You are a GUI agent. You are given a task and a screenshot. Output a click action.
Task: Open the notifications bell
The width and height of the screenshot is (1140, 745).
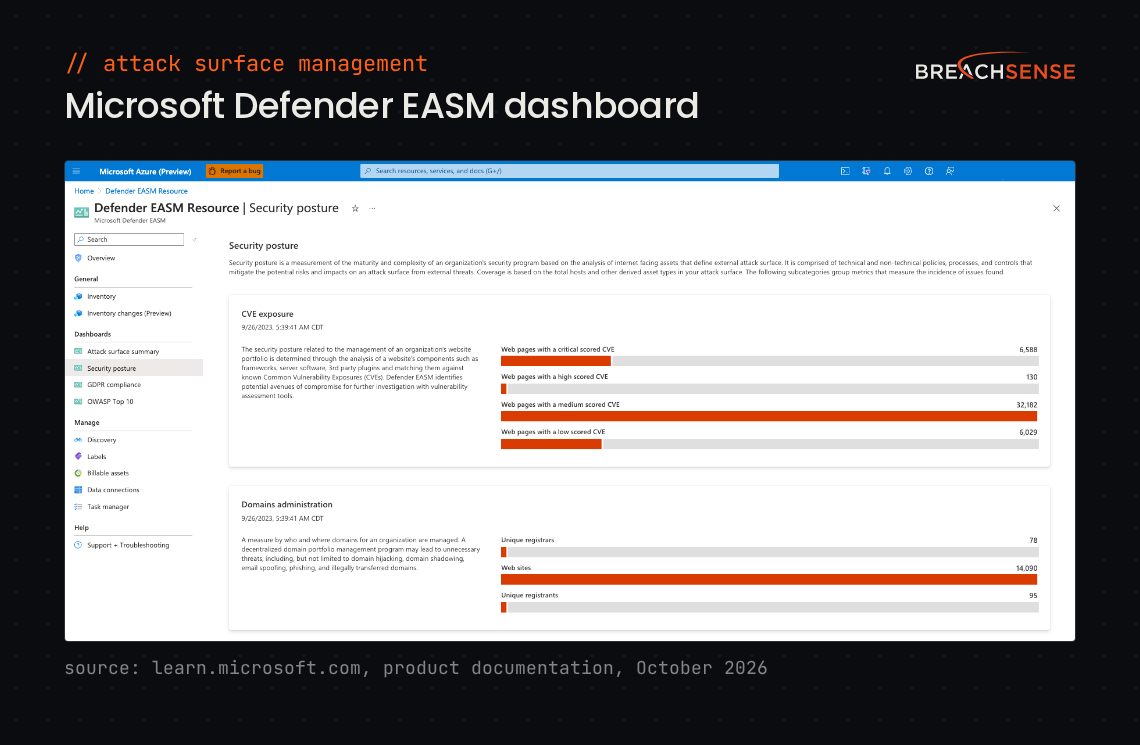point(887,172)
